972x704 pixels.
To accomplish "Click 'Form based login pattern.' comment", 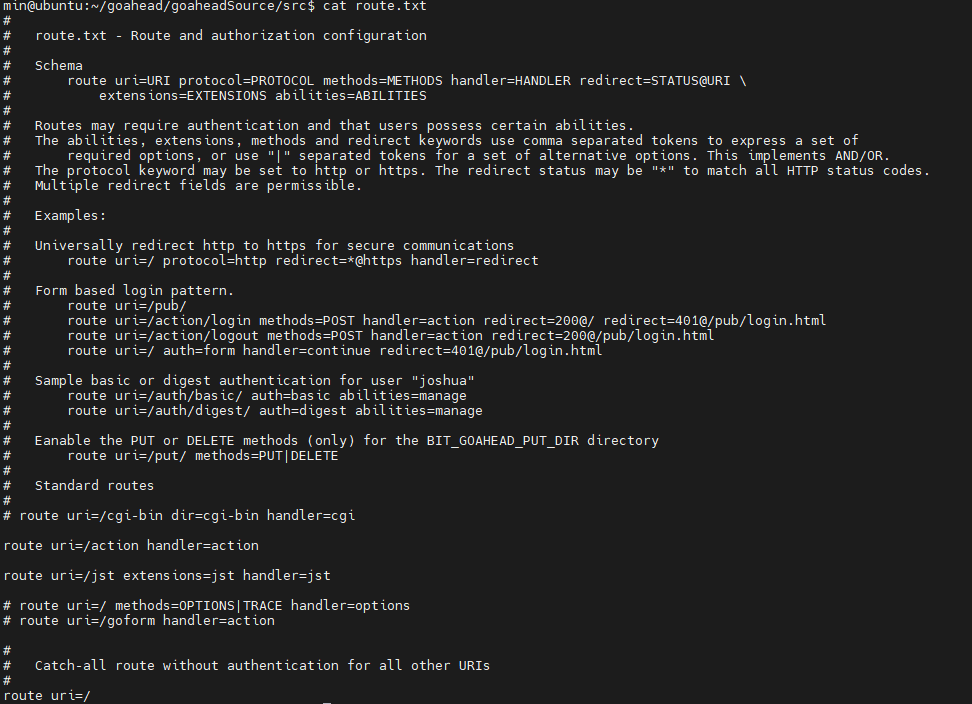I will coord(134,291).
